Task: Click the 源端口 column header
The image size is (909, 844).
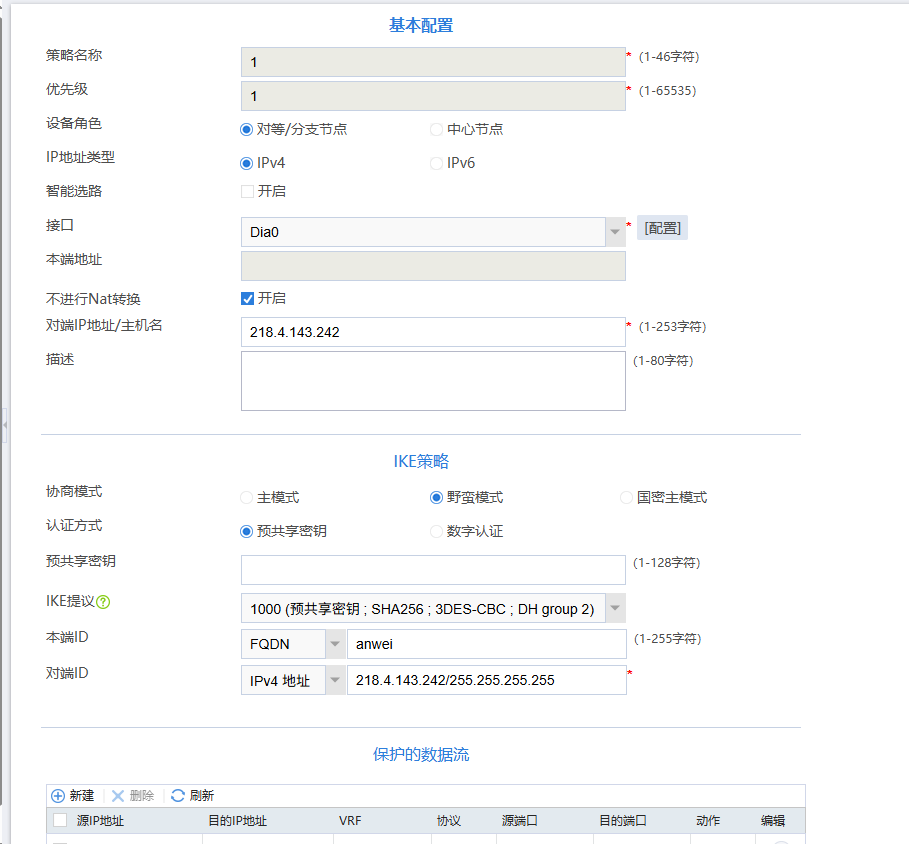Action: pyautogui.click(x=519, y=820)
